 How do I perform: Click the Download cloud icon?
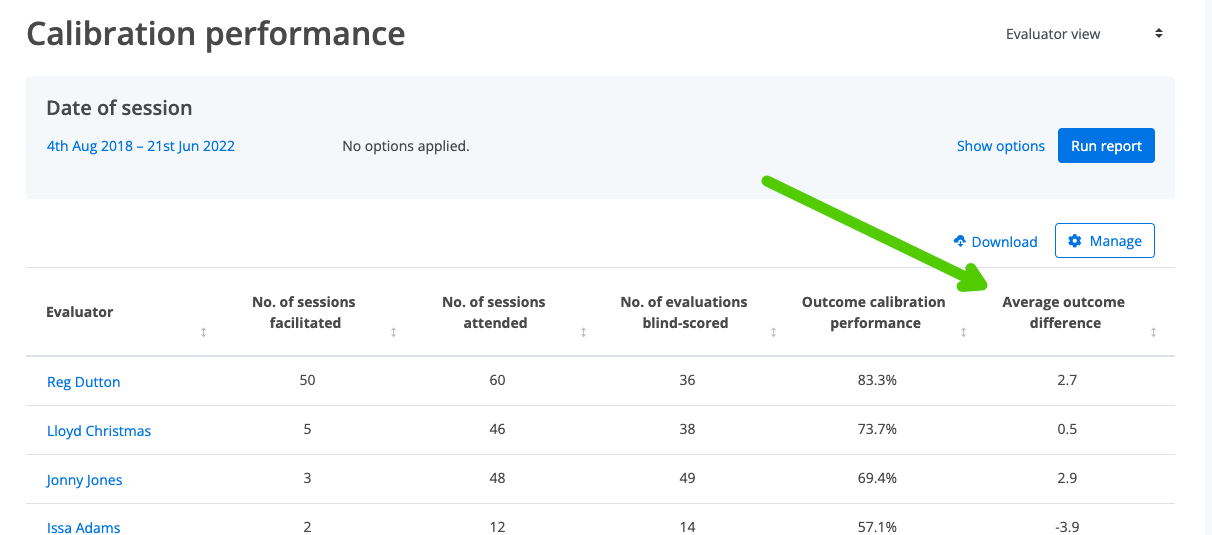pyautogui.click(x=960, y=241)
